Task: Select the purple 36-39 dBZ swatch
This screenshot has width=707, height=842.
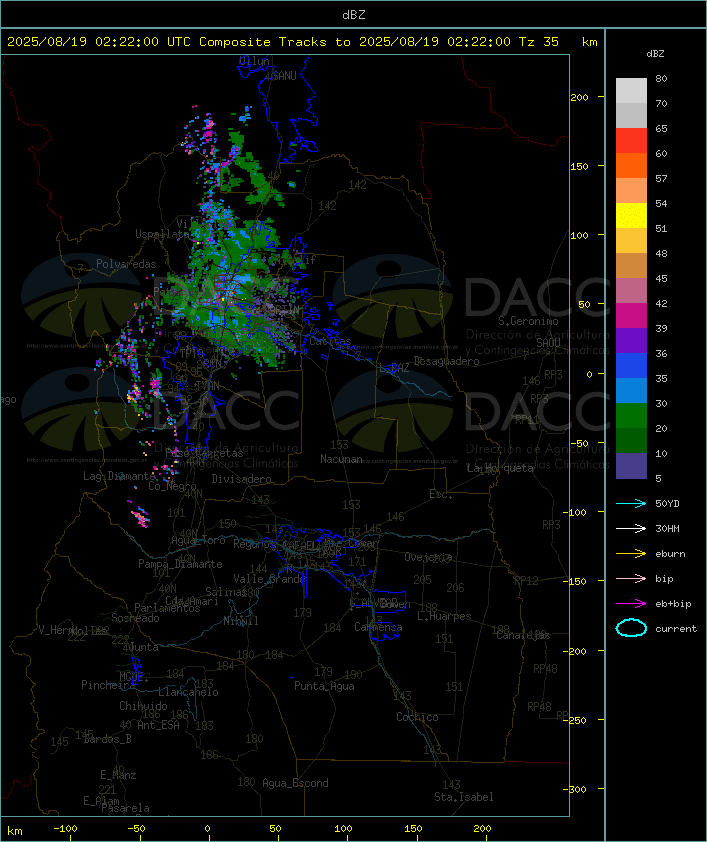Action: point(631,340)
